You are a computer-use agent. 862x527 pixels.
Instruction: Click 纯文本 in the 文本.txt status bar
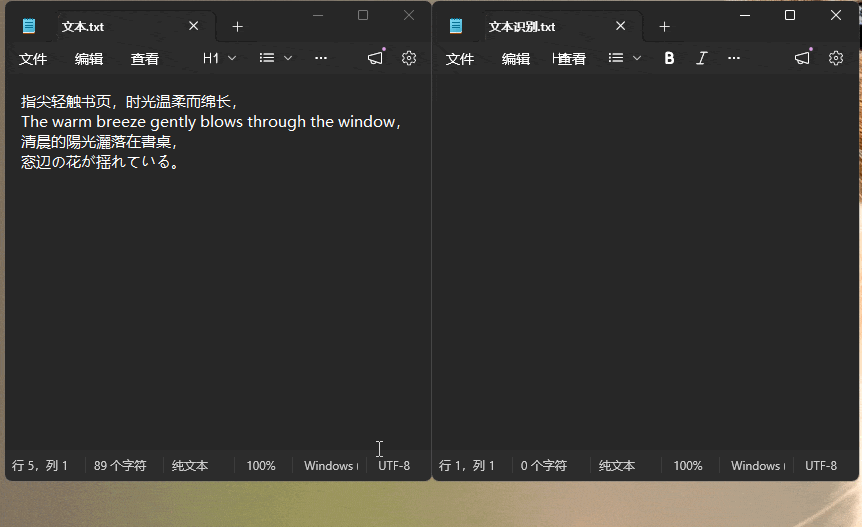click(x=190, y=465)
